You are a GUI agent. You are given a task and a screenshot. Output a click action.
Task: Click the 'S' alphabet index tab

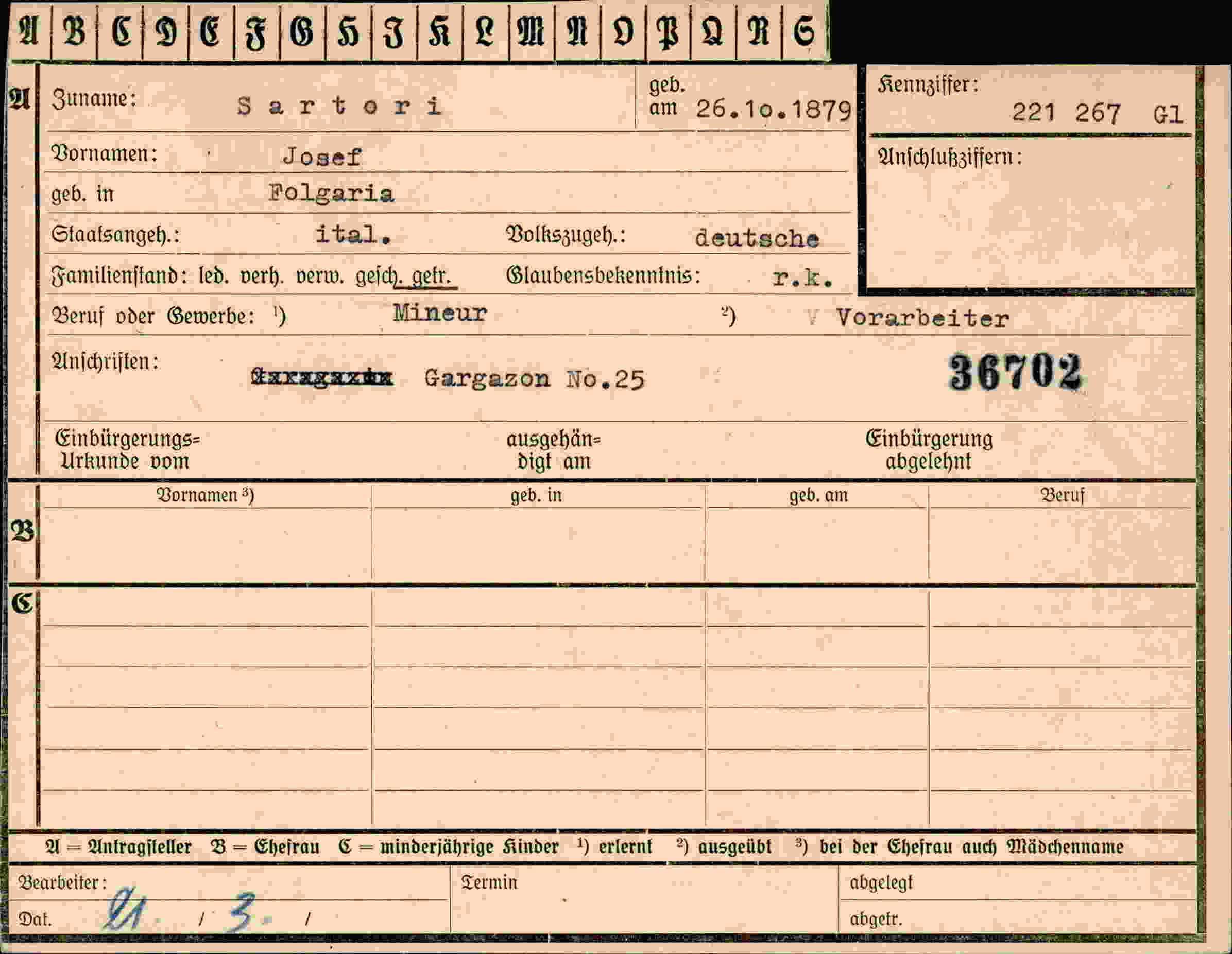(805, 31)
